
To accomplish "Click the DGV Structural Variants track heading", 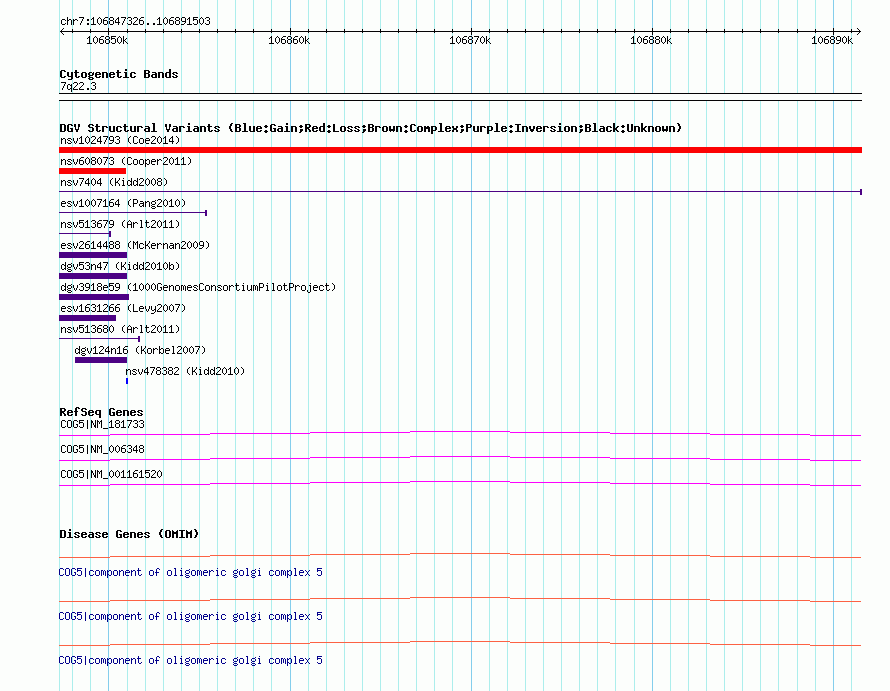I will point(371,128).
